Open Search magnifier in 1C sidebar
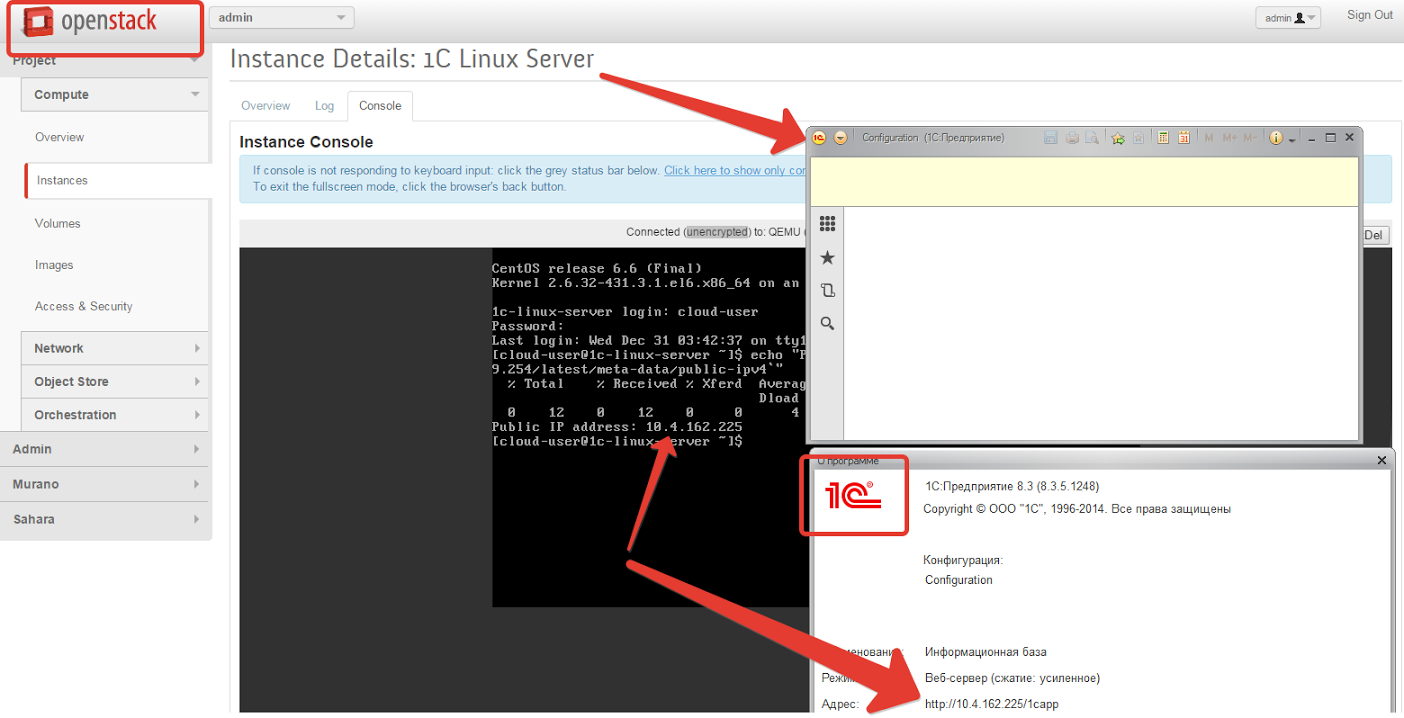1404x718 pixels. 827,324
